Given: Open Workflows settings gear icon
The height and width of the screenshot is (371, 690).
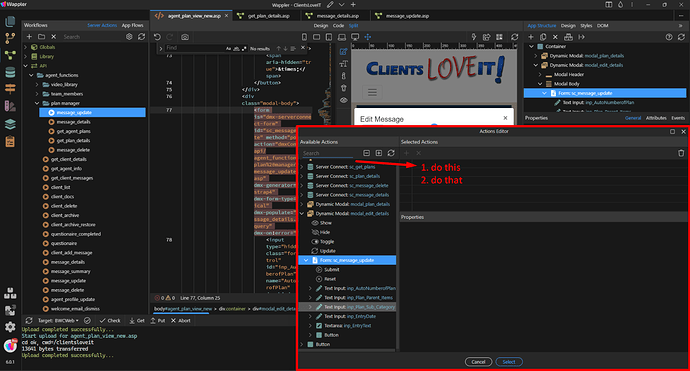Looking at the screenshot, I should pyautogui.click(x=129, y=37).
